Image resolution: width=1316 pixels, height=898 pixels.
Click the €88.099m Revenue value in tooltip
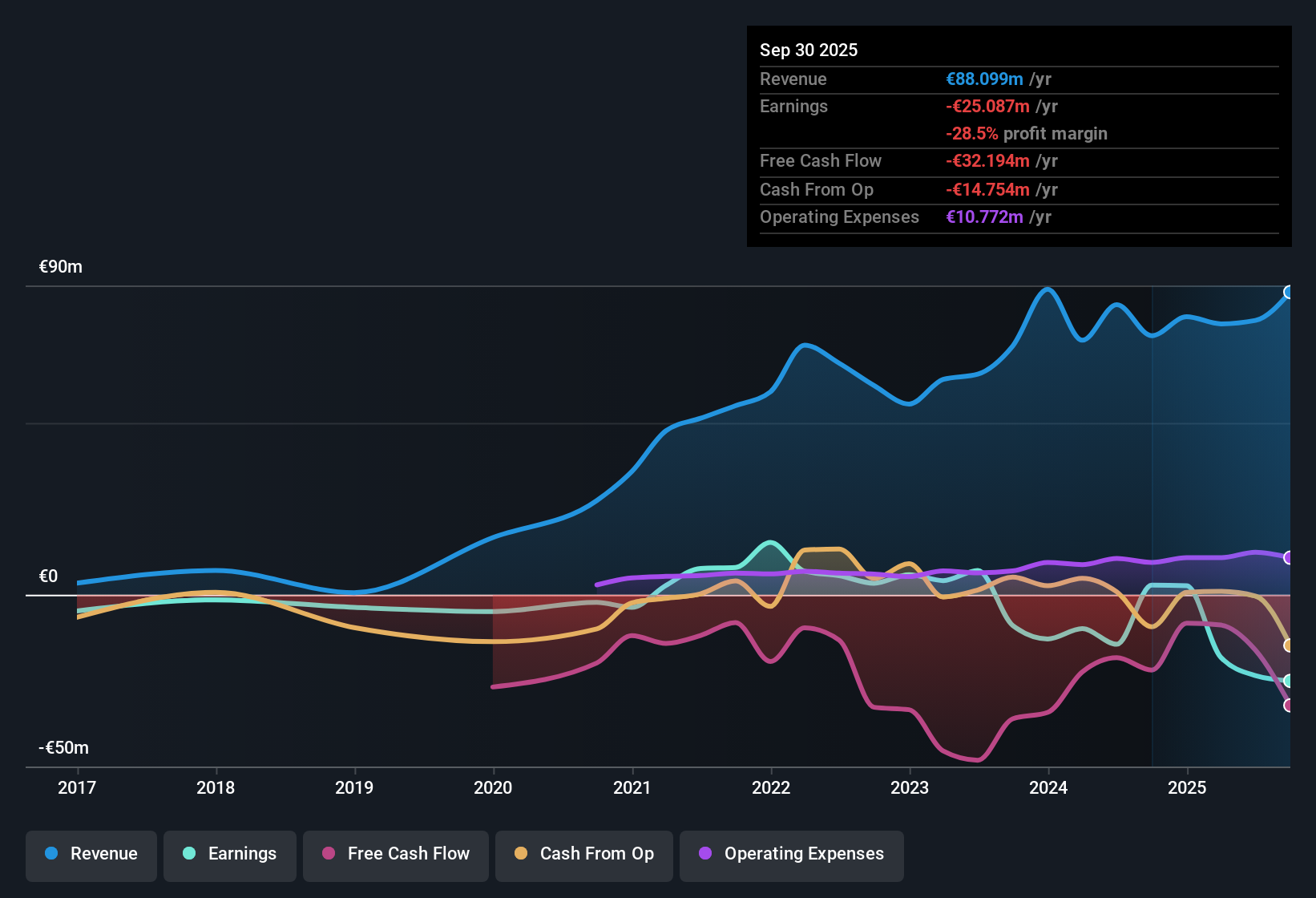coord(984,79)
